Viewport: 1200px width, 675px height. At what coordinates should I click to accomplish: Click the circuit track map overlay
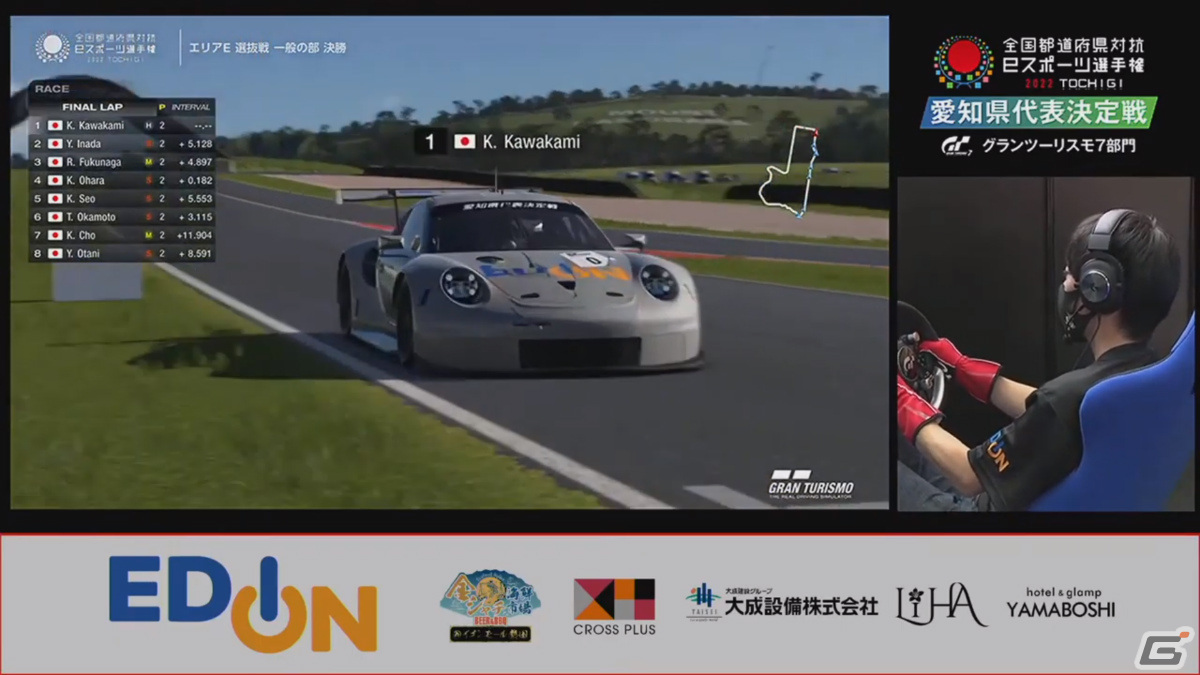coord(789,172)
